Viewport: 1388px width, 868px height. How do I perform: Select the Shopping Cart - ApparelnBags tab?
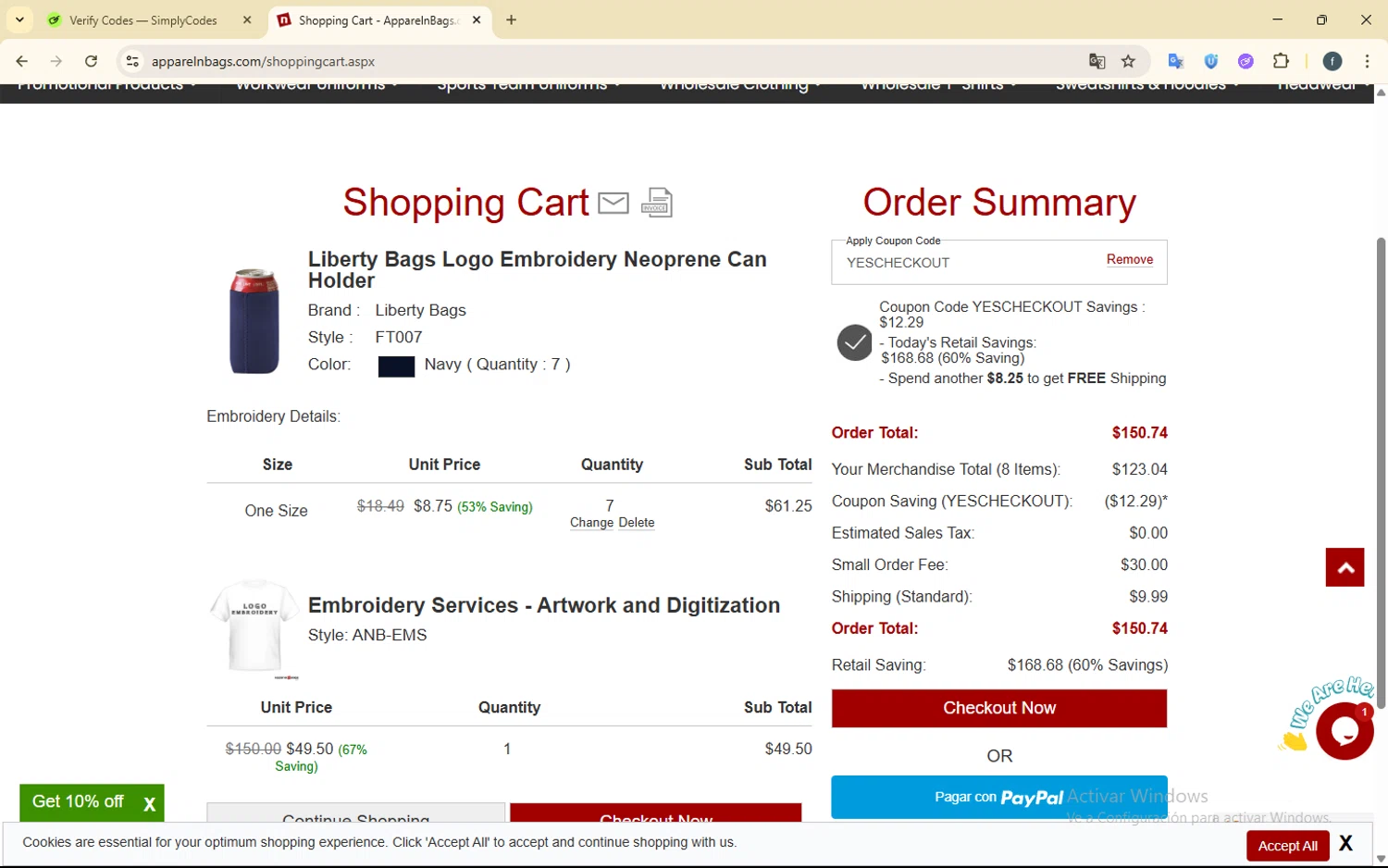pos(378,19)
